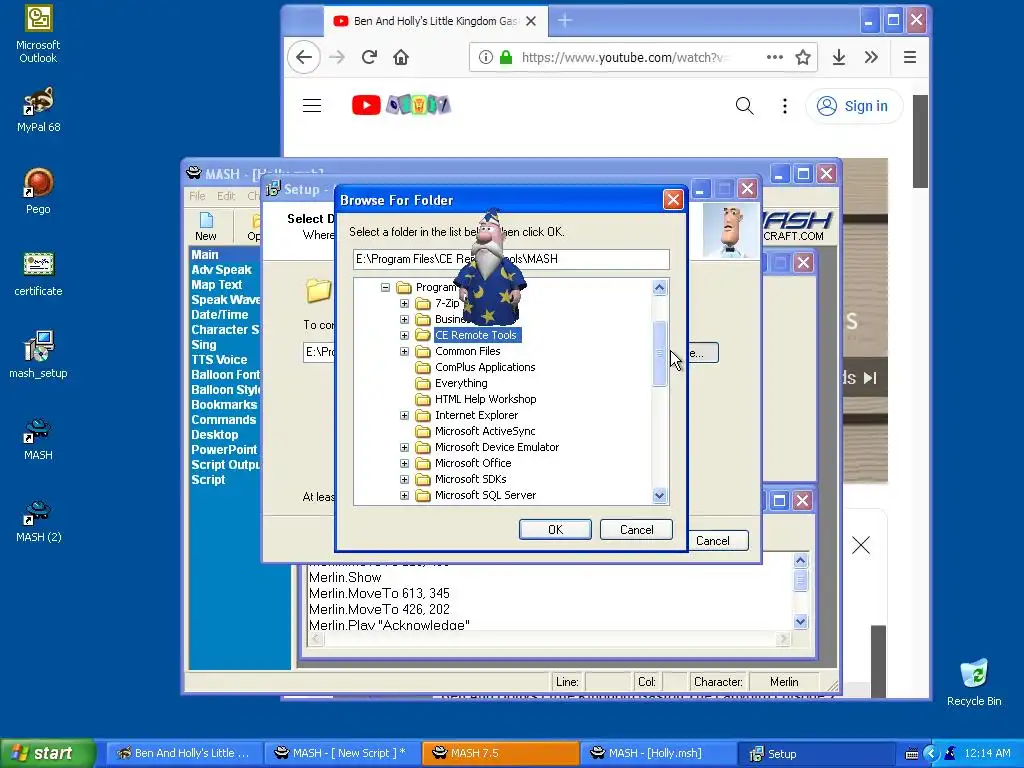Open YouTube search magnifier
This screenshot has height=768, width=1024.
(x=744, y=106)
